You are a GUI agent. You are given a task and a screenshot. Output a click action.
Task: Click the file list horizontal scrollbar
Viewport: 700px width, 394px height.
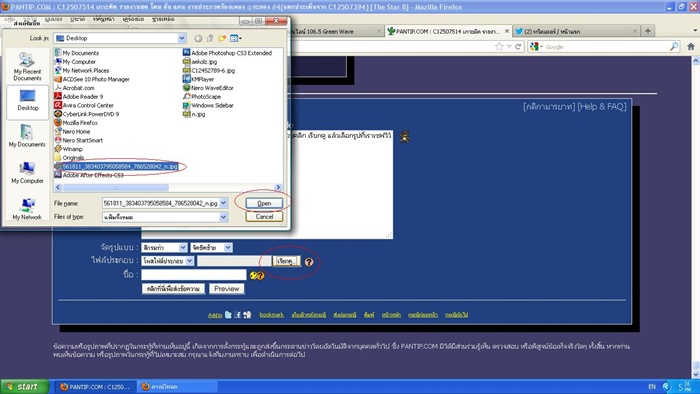[x=168, y=187]
